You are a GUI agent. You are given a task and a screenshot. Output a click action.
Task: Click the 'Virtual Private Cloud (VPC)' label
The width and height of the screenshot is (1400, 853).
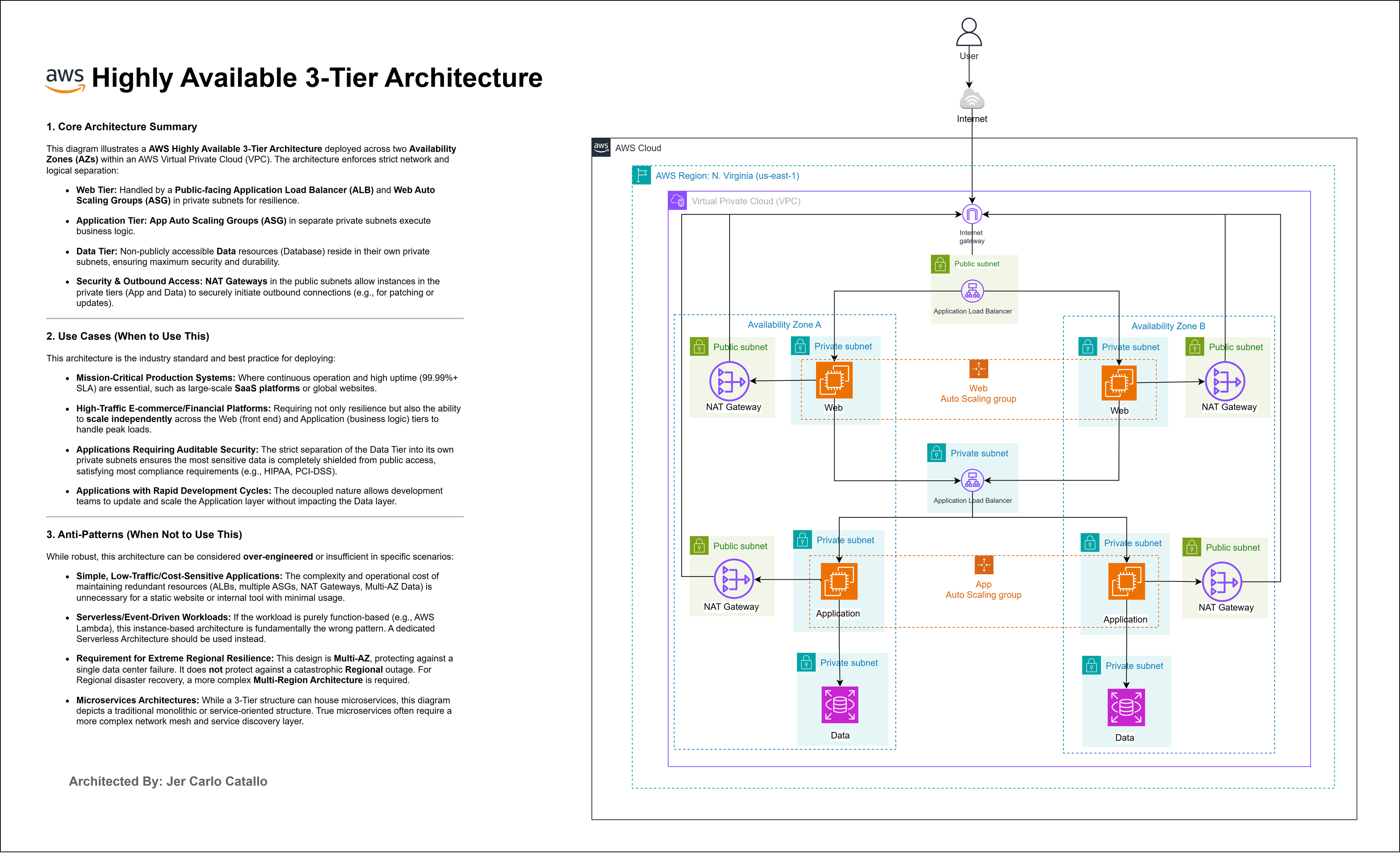tap(746, 201)
